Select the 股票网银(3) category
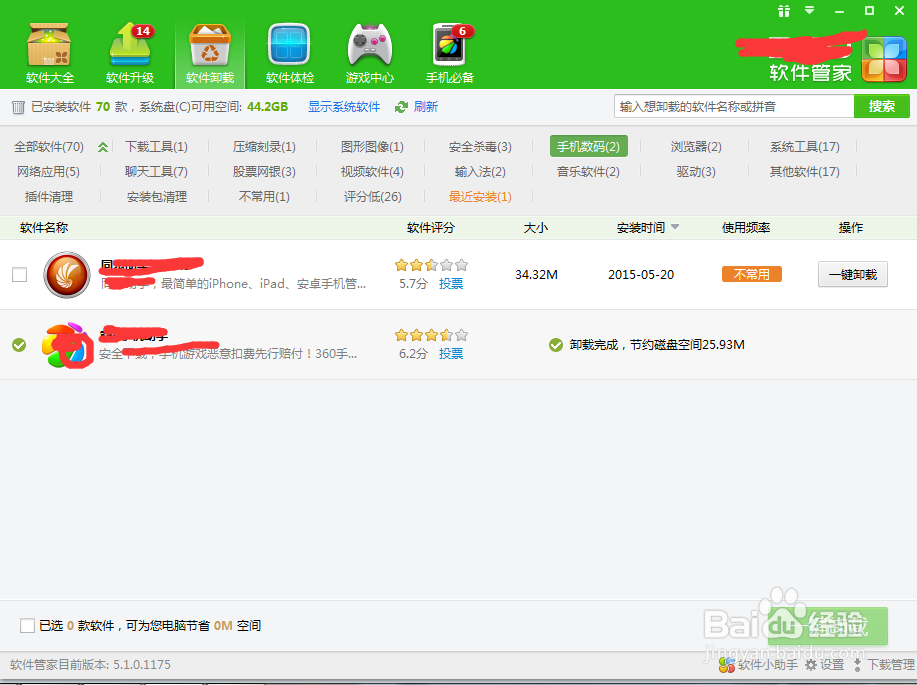Viewport: 917px width, 685px height. point(264,171)
